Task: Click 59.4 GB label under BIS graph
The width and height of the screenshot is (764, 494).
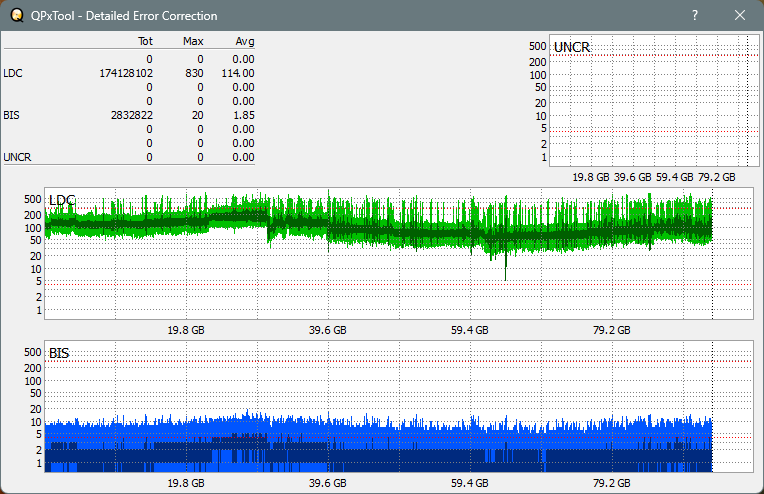Action: [469, 483]
